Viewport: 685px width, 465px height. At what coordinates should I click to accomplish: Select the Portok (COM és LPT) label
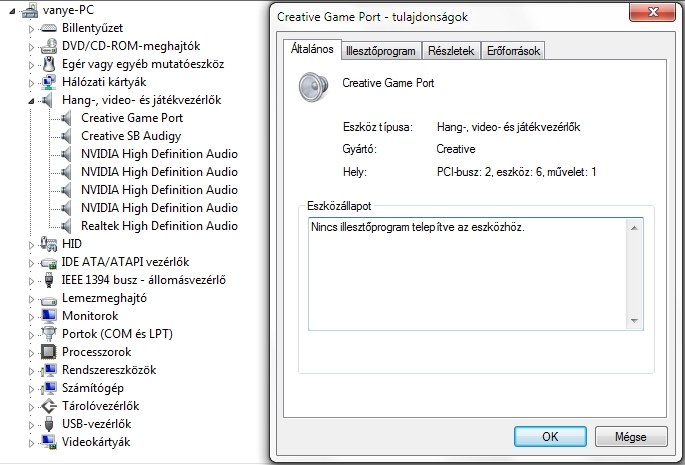[x=117, y=334]
